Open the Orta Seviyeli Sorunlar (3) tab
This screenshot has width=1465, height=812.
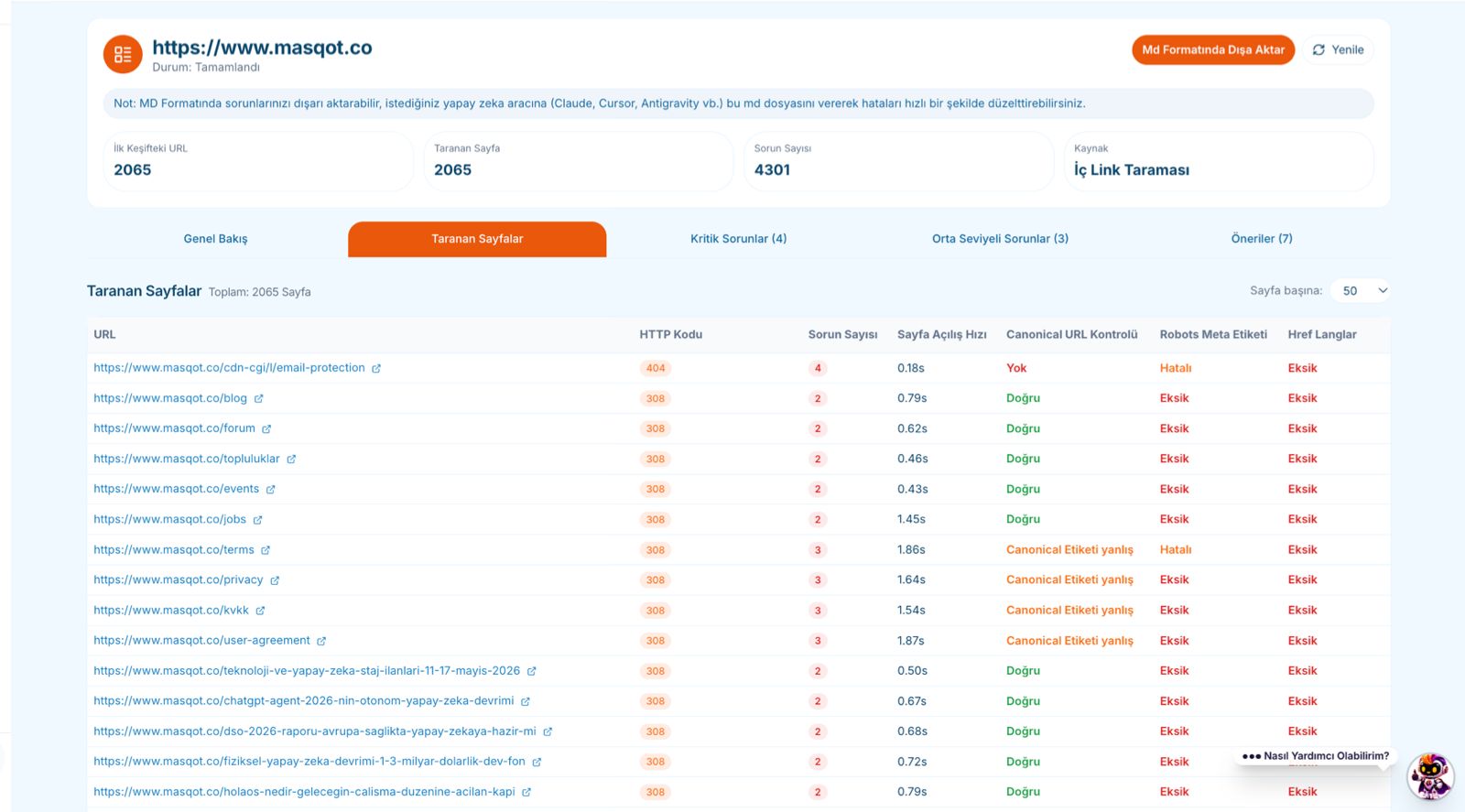pyautogui.click(x=1000, y=239)
